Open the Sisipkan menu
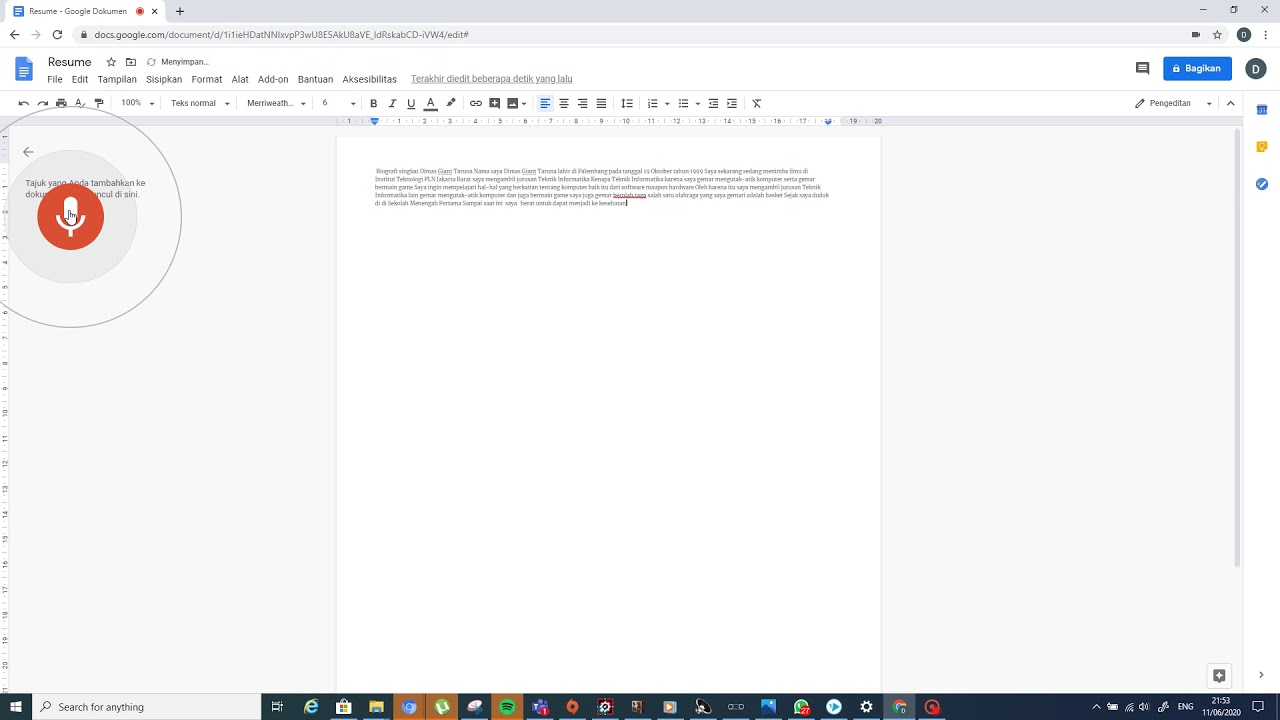 (x=164, y=79)
